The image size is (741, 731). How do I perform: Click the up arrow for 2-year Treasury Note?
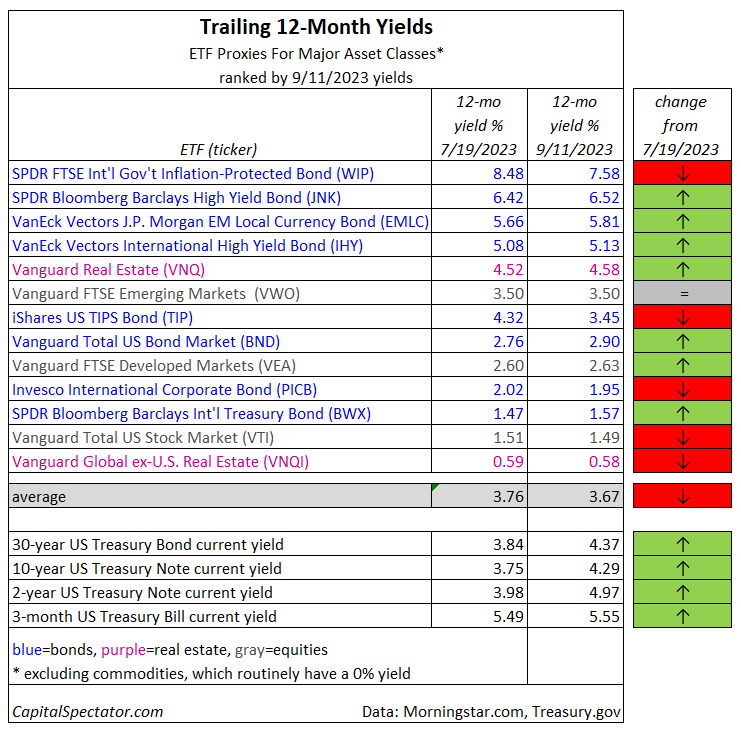682,593
